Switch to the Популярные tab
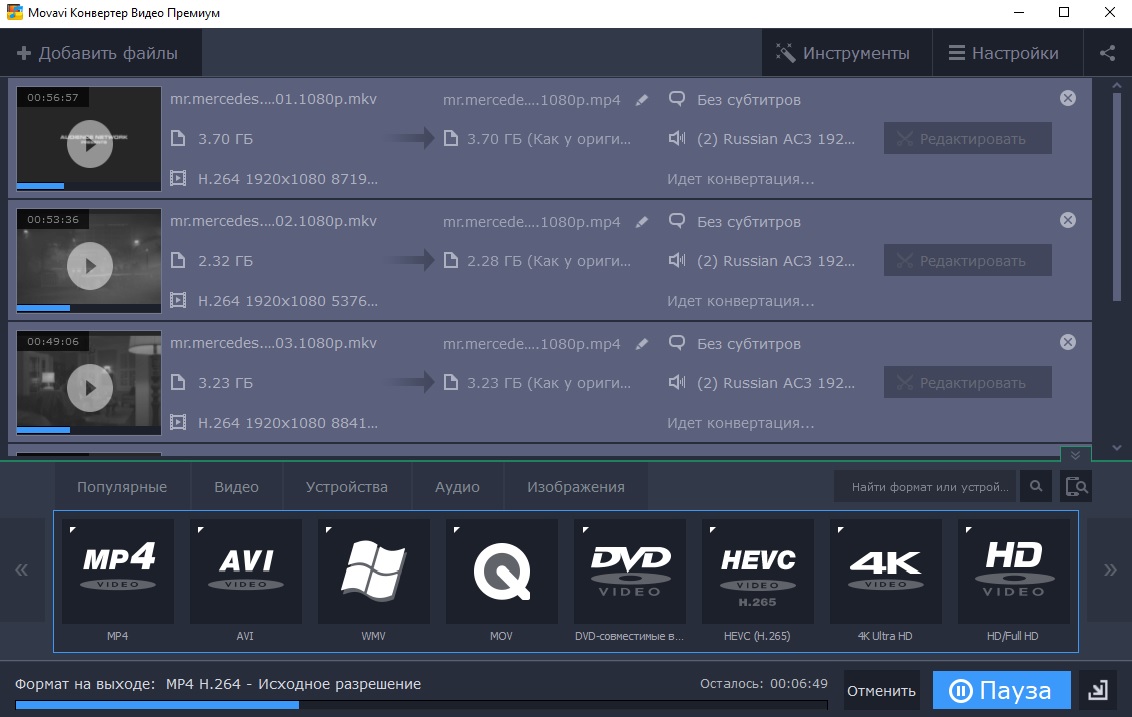This screenshot has height=717, width=1132. (x=122, y=487)
